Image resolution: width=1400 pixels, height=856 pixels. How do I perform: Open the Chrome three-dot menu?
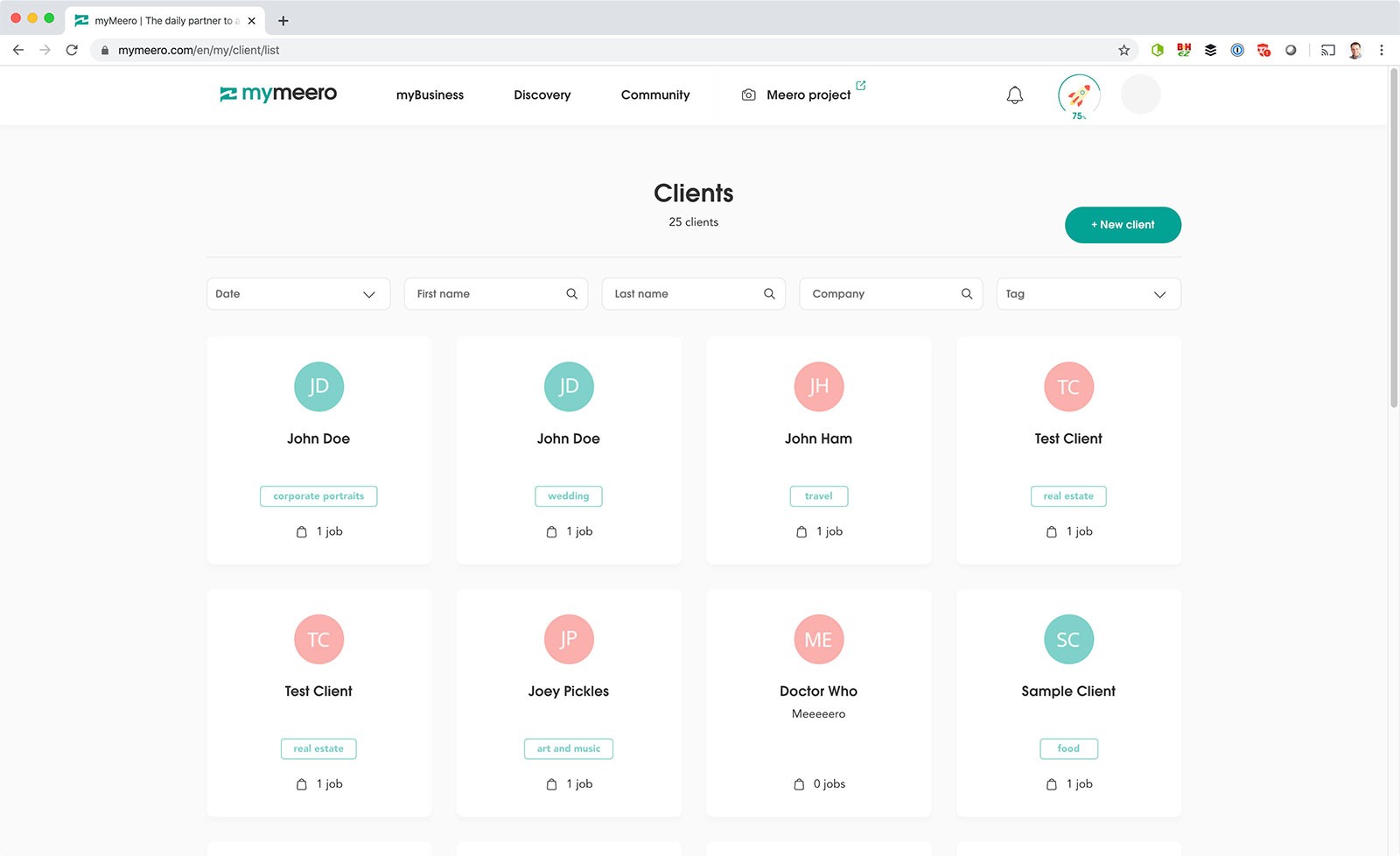tap(1382, 50)
